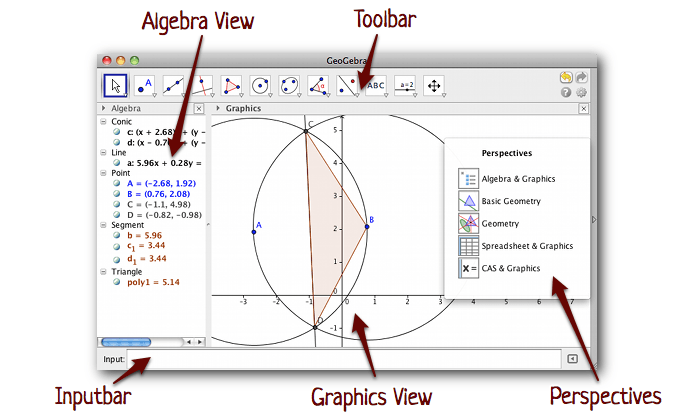The image size is (700, 420).
Task: Choose Basic Geometry perspective label
Action: [511, 201]
